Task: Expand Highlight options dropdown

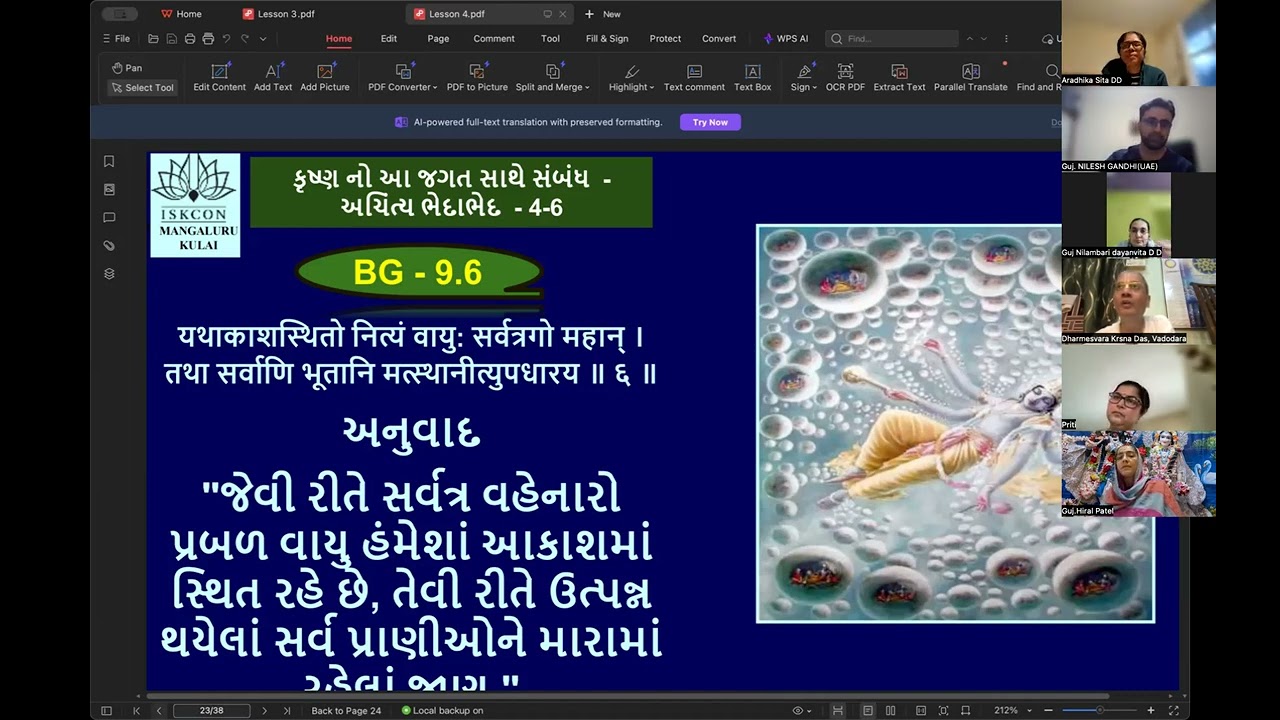Action: pyautogui.click(x=631, y=78)
